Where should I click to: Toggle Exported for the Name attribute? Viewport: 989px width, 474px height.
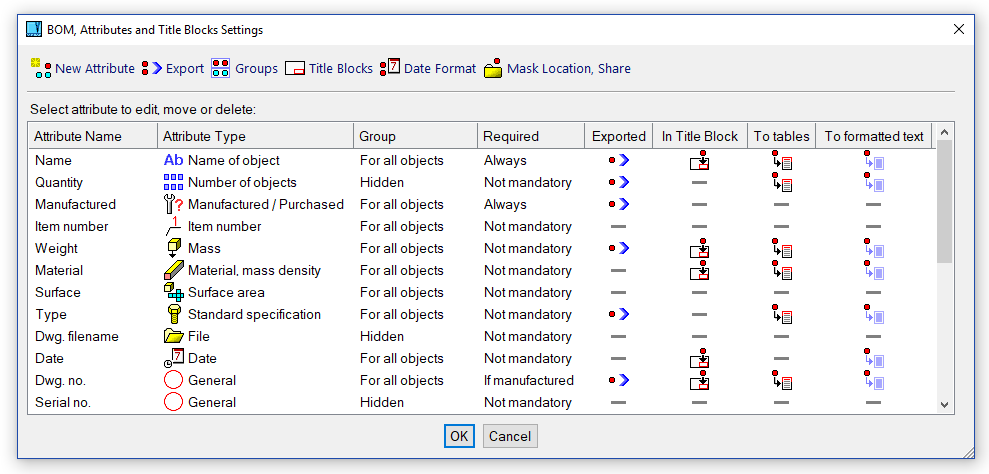tap(618, 160)
